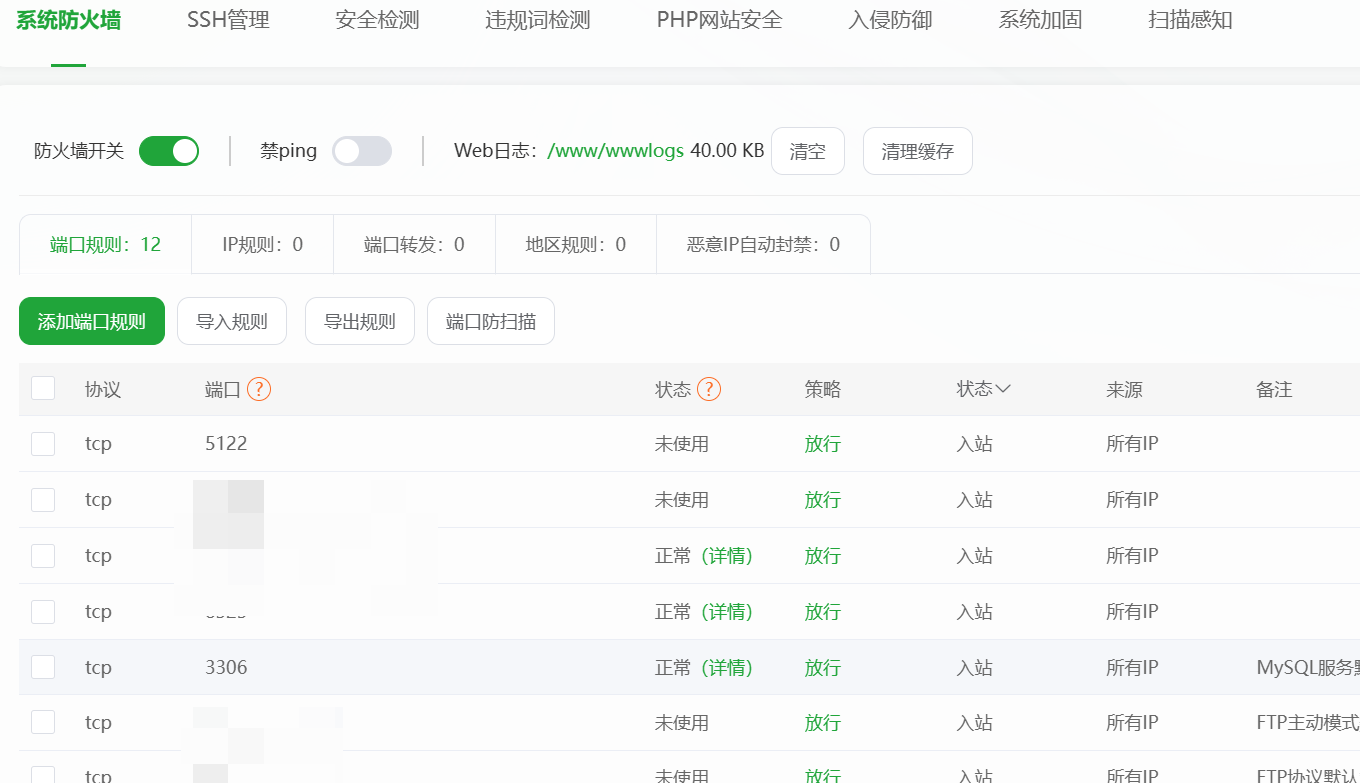Check the box for port 3306 row
The width and height of the screenshot is (1360, 783).
click(43, 667)
